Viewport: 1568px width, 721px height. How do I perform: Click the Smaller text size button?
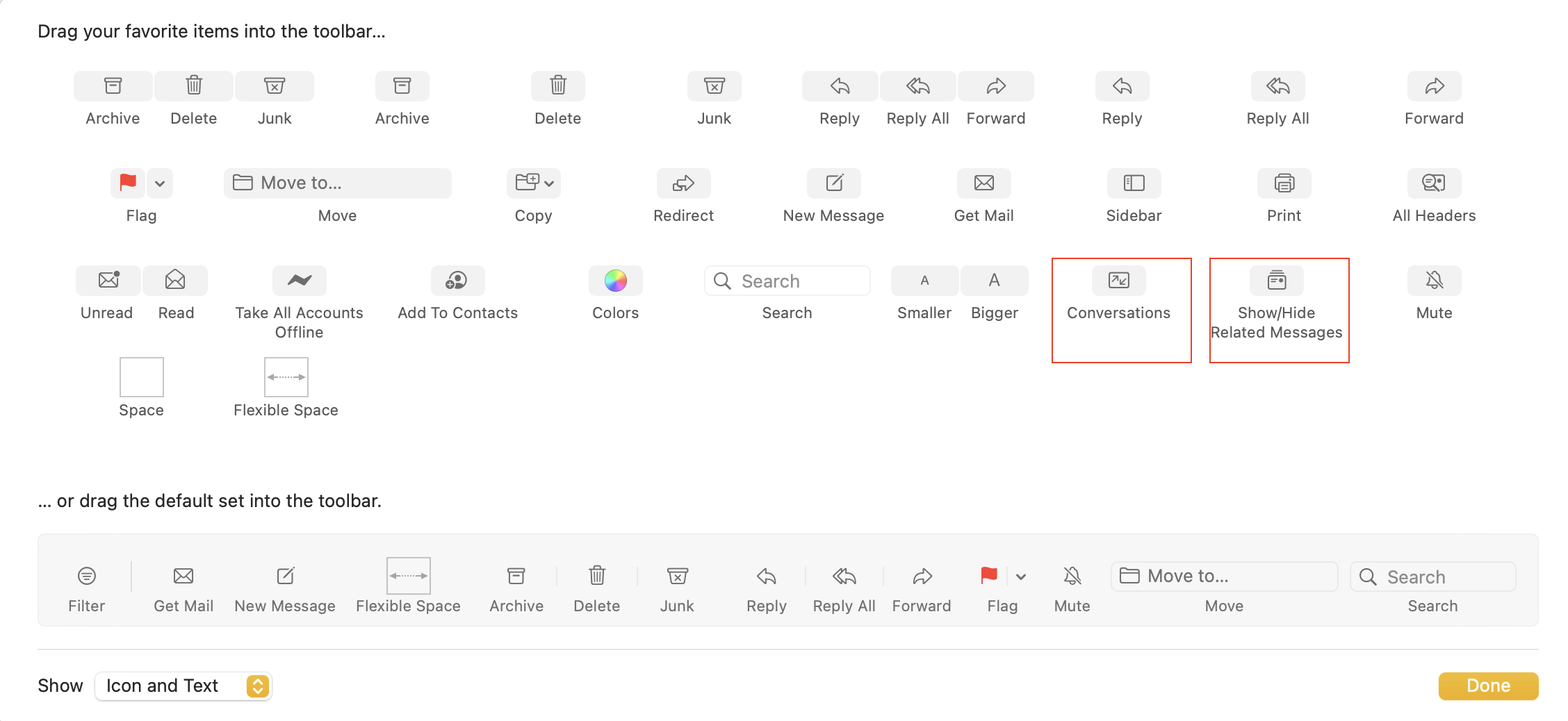click(x=924, y=281)
